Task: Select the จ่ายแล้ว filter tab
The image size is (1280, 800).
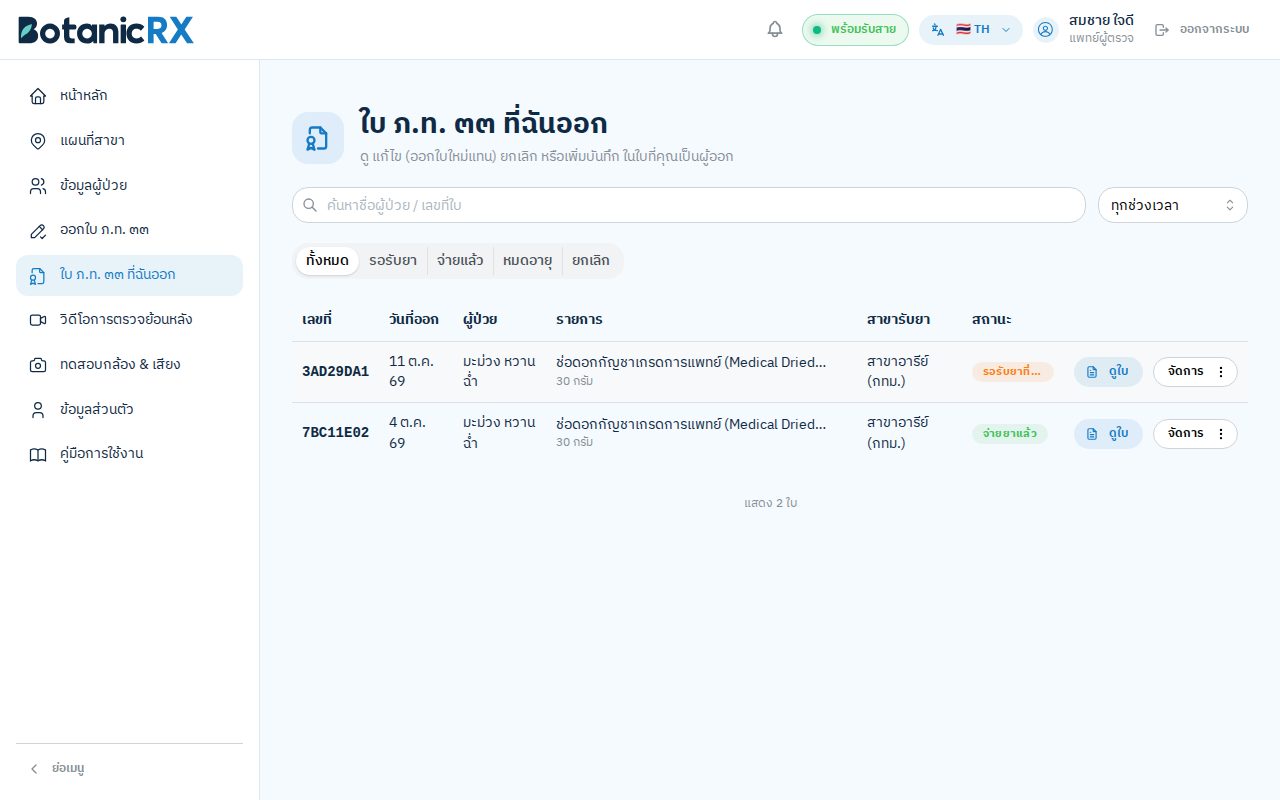Action: coord(460,261)
